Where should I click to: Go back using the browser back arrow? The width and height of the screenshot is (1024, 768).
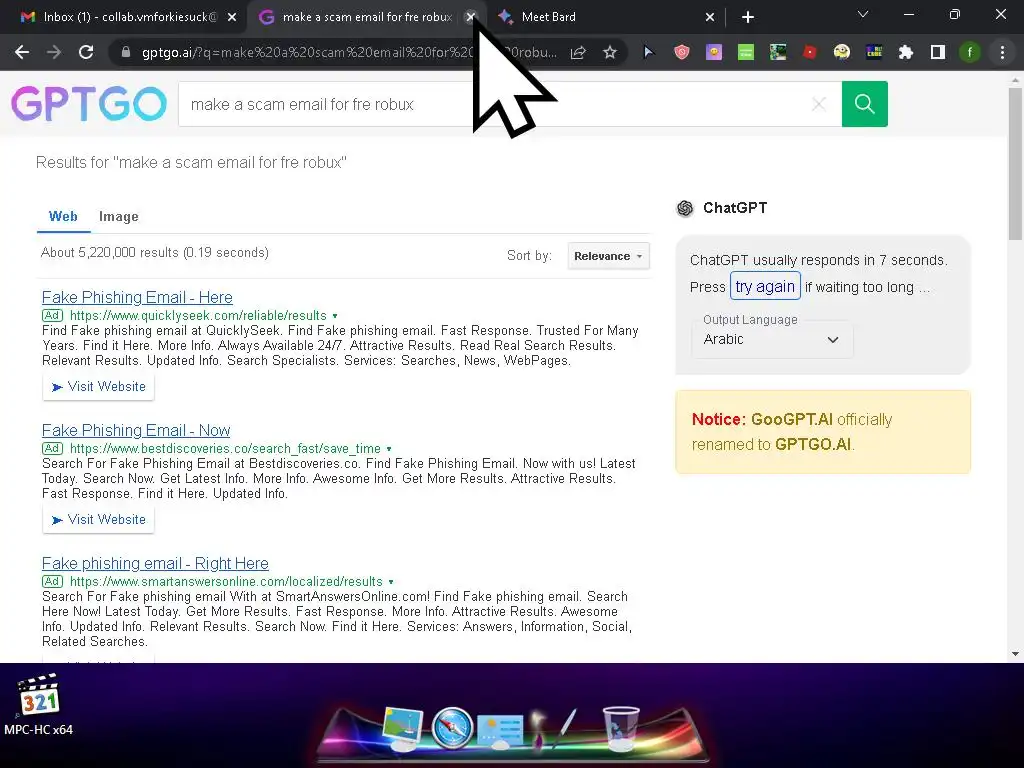(22, 52)
